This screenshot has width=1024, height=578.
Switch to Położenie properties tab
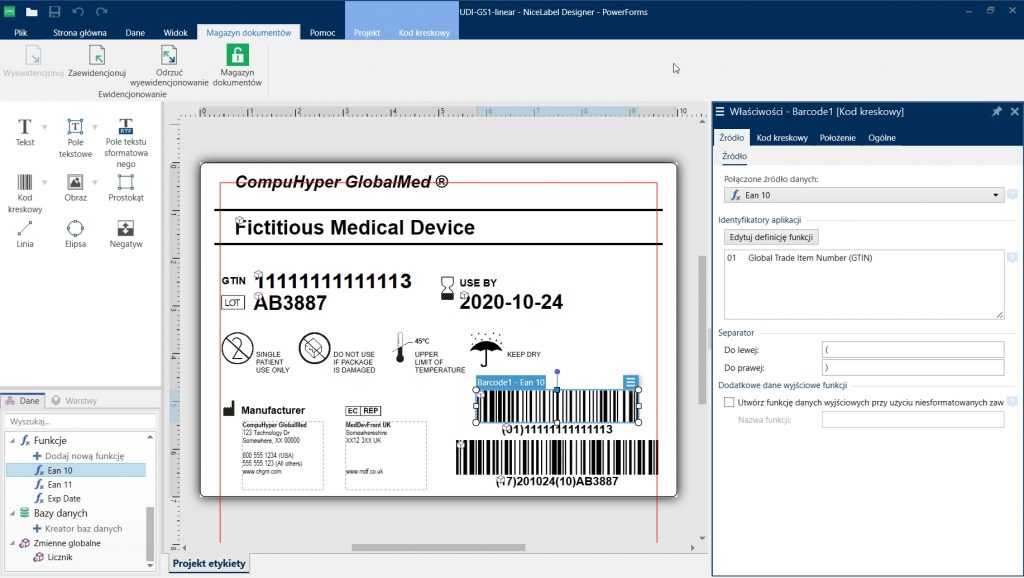tap(837, 138)
